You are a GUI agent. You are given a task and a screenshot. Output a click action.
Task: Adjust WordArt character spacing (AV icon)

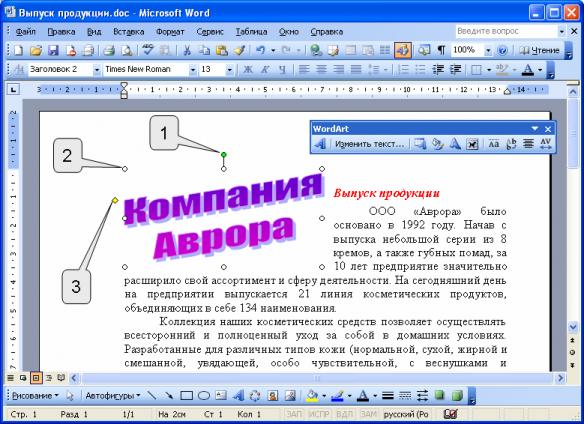[546, 144]
